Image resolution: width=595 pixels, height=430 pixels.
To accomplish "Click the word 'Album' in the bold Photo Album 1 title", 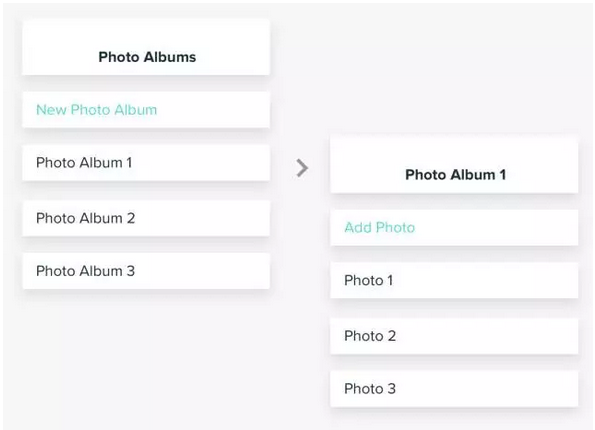I will (x=472, y=175).
